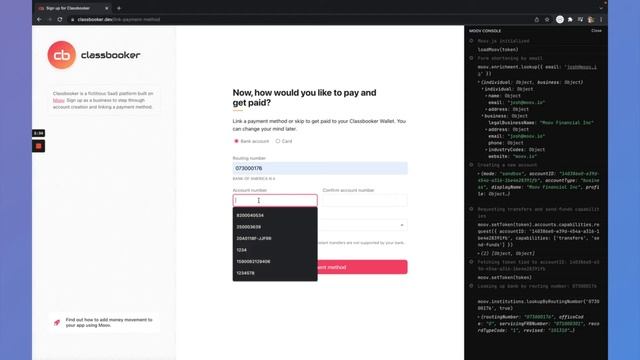Screen dimensions: 640x360
Task: Click status icon beside 'Fetching token' log entry
Action: click(471, 262)
